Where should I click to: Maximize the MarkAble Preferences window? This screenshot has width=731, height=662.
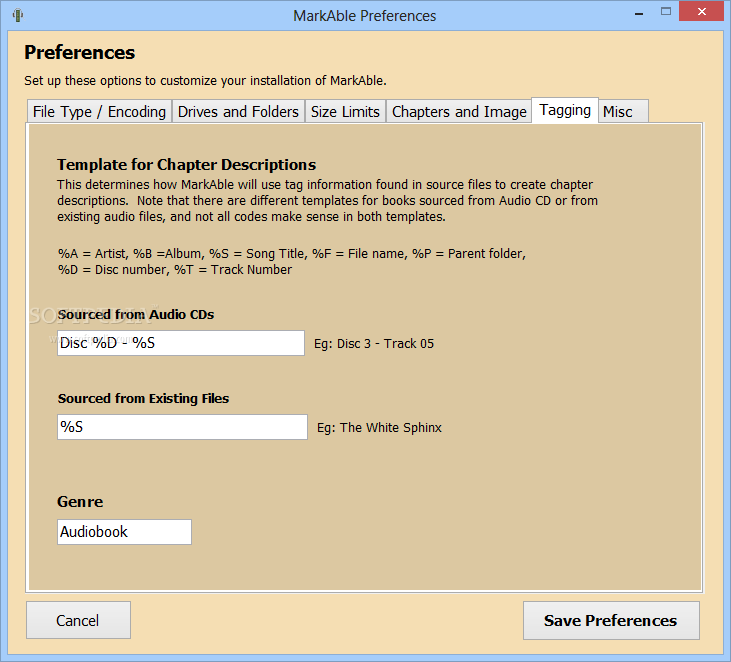coord(666,12)
